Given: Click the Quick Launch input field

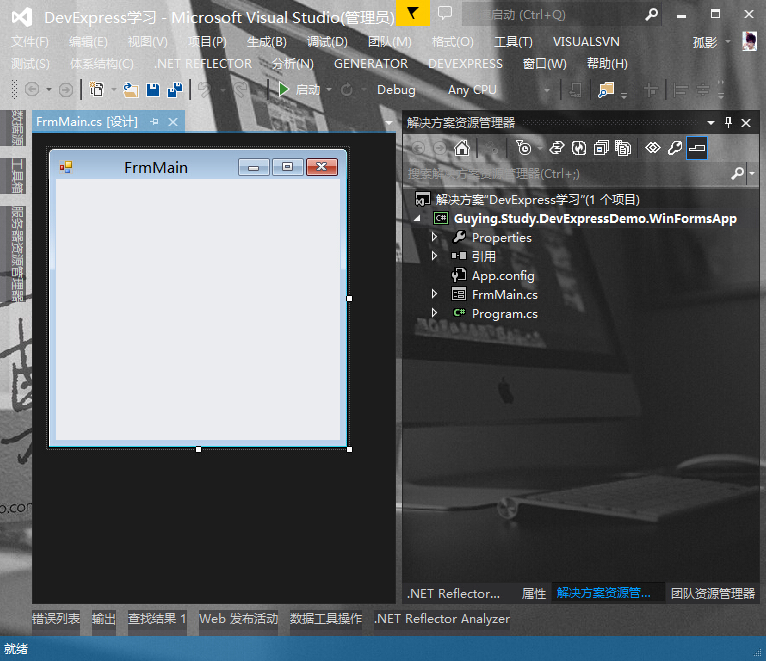Looking at the screenshot, I should click(552, 15).
